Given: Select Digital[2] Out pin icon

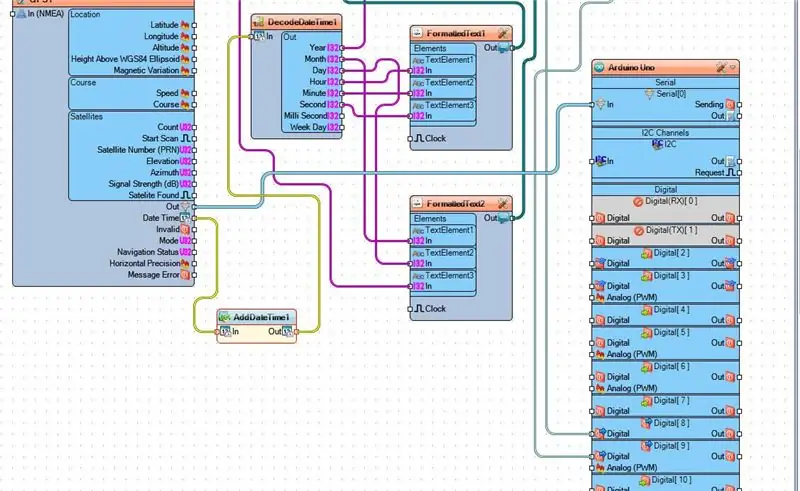Looking at the screenshot, I should (x=730, y=263).
